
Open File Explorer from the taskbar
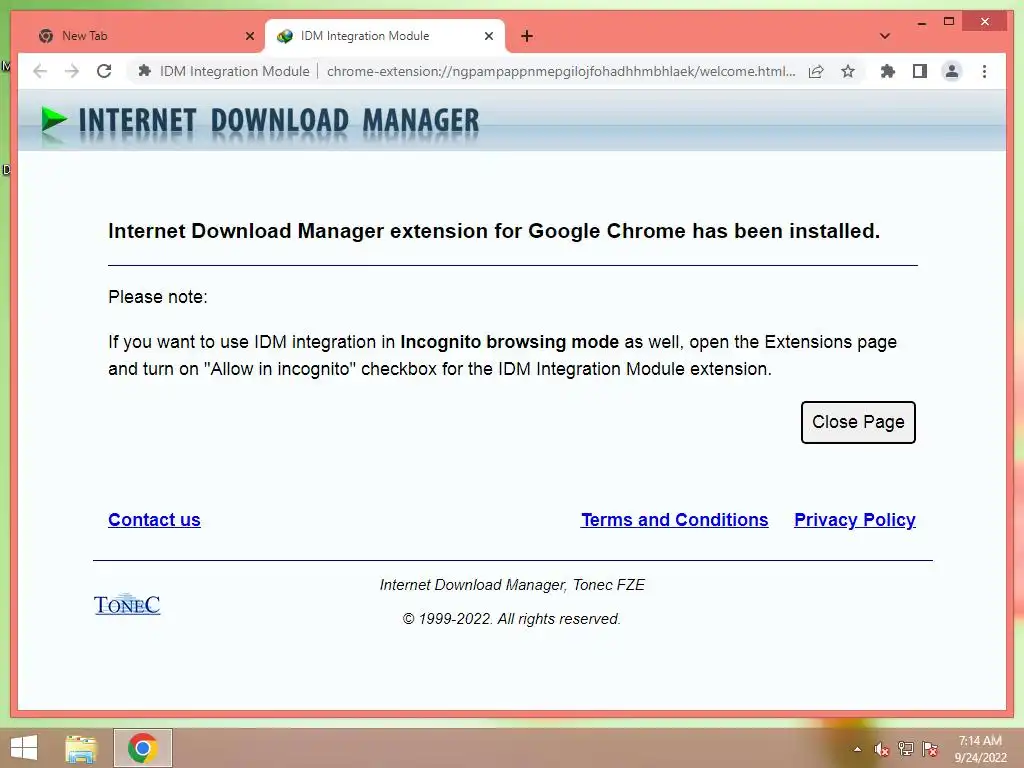[81, 748]
